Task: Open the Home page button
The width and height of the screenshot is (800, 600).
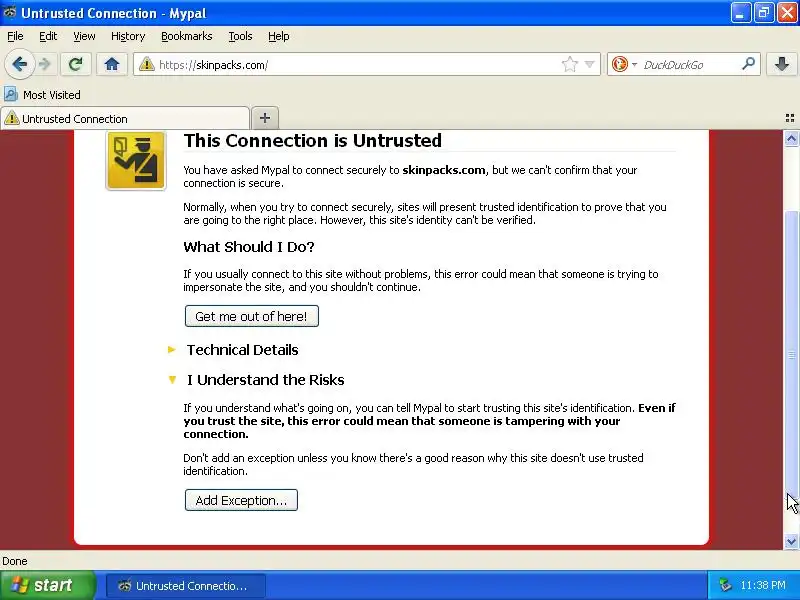Action: point(112,64)
